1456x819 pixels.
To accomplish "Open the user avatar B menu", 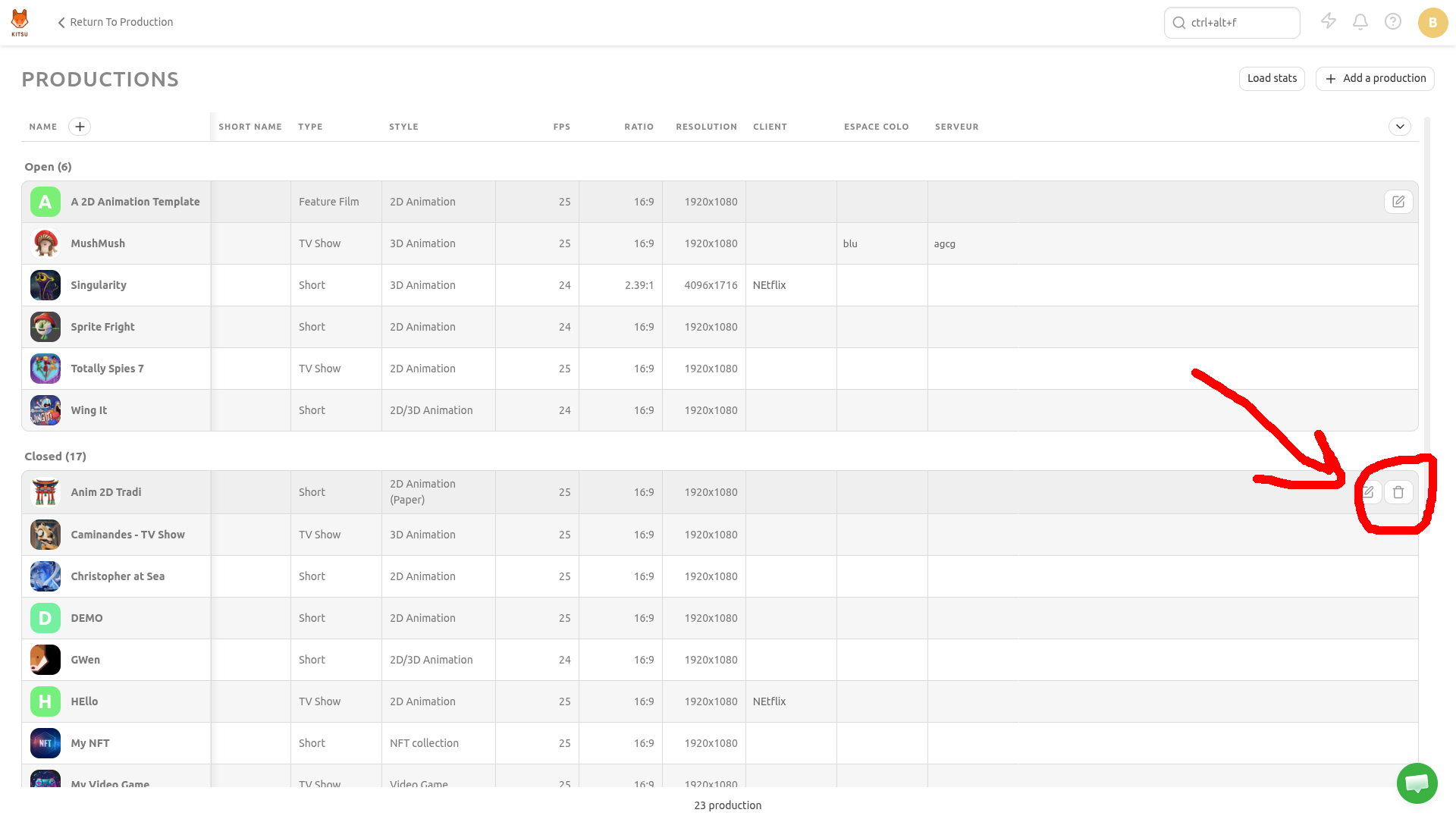I will click(1432, 23).
